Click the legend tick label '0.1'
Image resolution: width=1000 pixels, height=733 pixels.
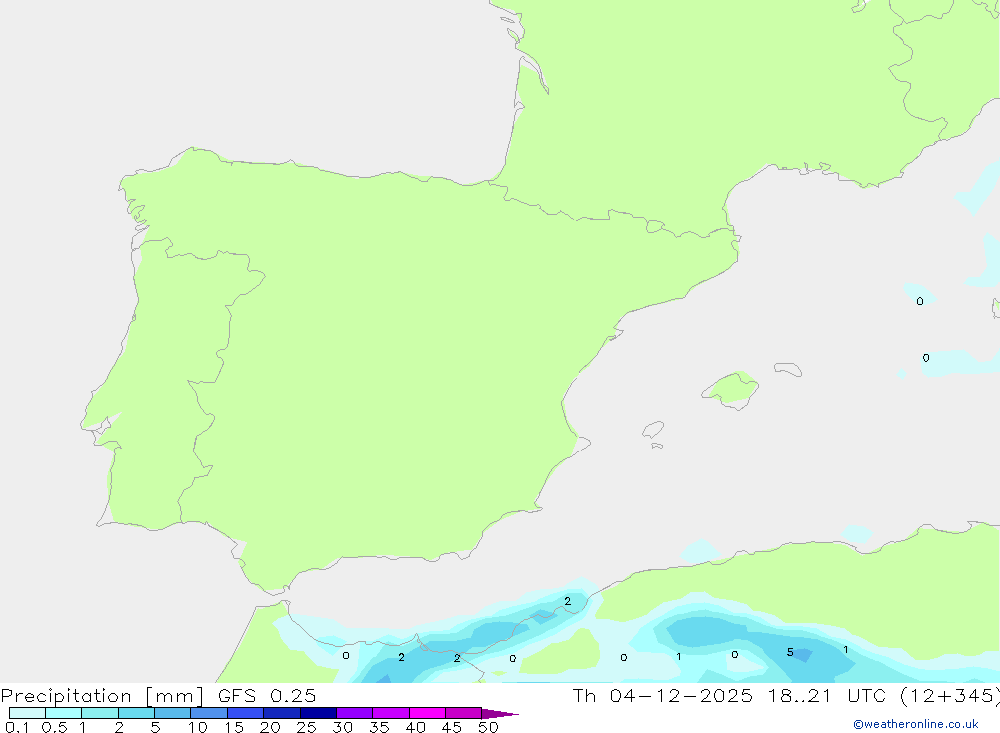coord(17,727)
